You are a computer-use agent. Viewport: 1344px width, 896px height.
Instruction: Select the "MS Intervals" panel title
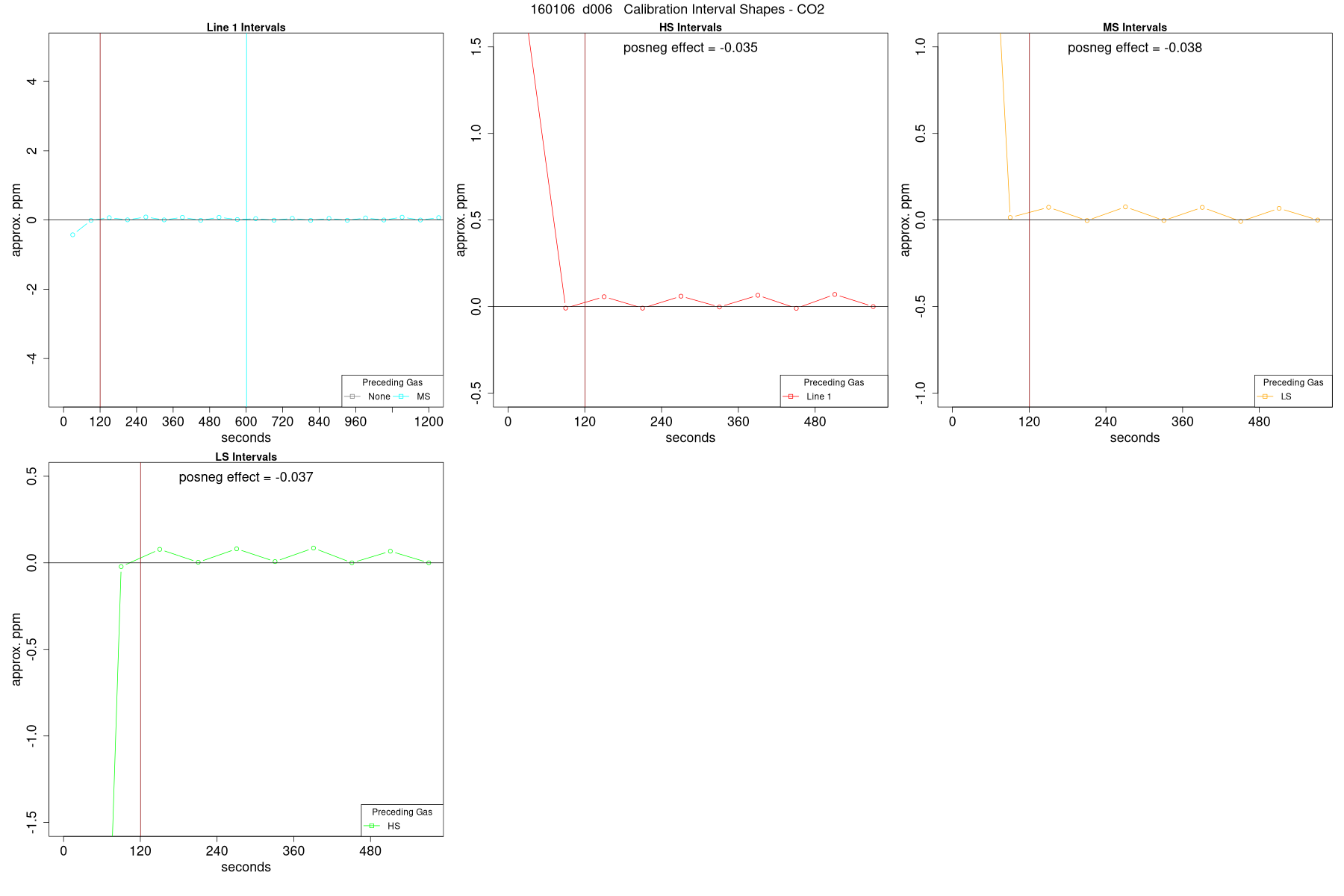tap(1134, 28)
